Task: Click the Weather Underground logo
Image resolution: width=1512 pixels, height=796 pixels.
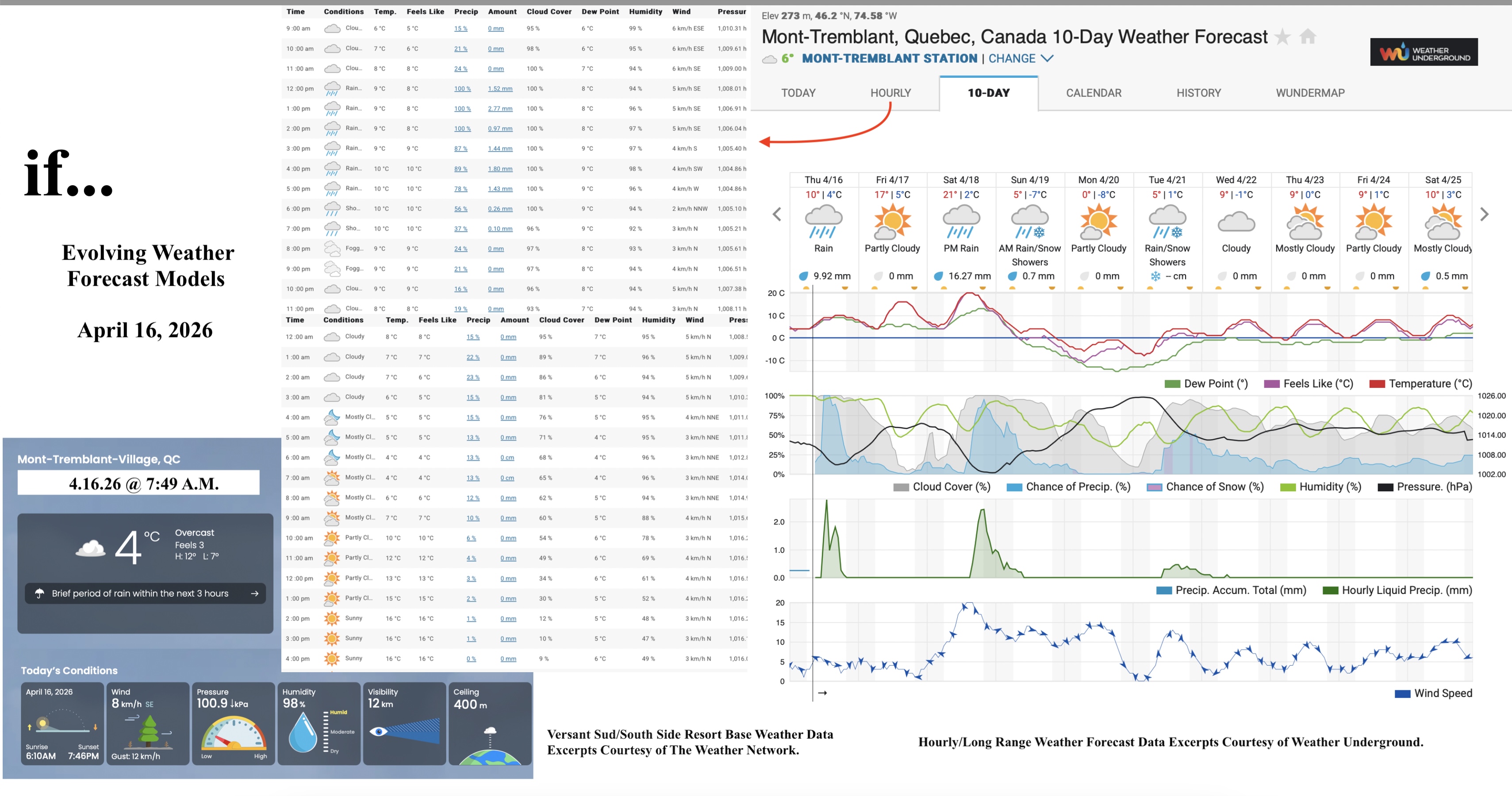Action: click(1424, 52)
